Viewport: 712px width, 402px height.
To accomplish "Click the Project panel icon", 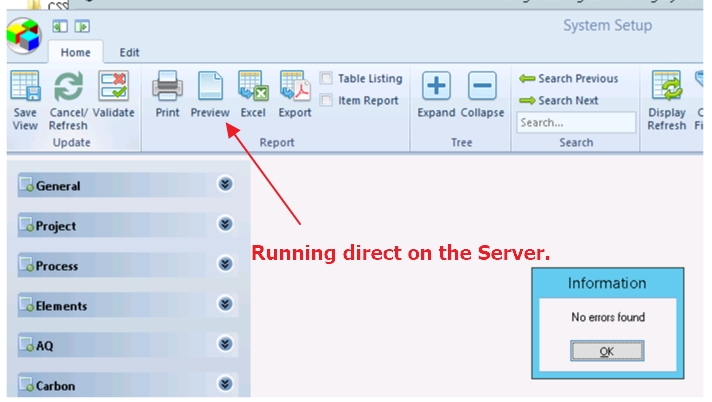I will pos(27,224).
